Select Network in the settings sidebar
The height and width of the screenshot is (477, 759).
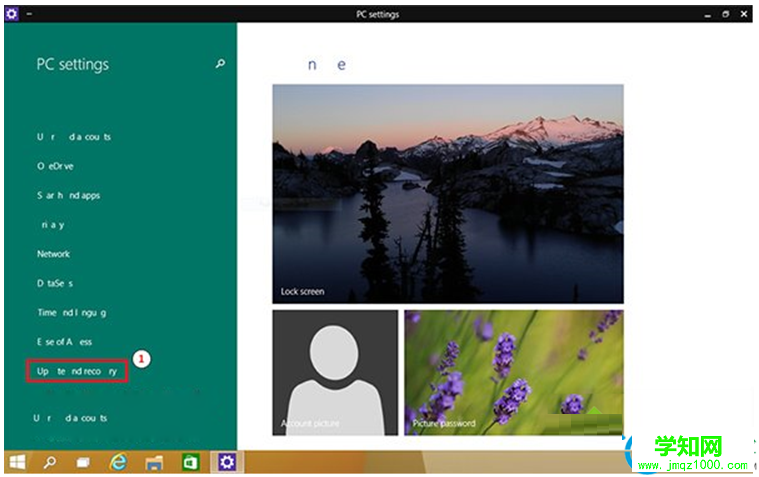coord(54,254)
